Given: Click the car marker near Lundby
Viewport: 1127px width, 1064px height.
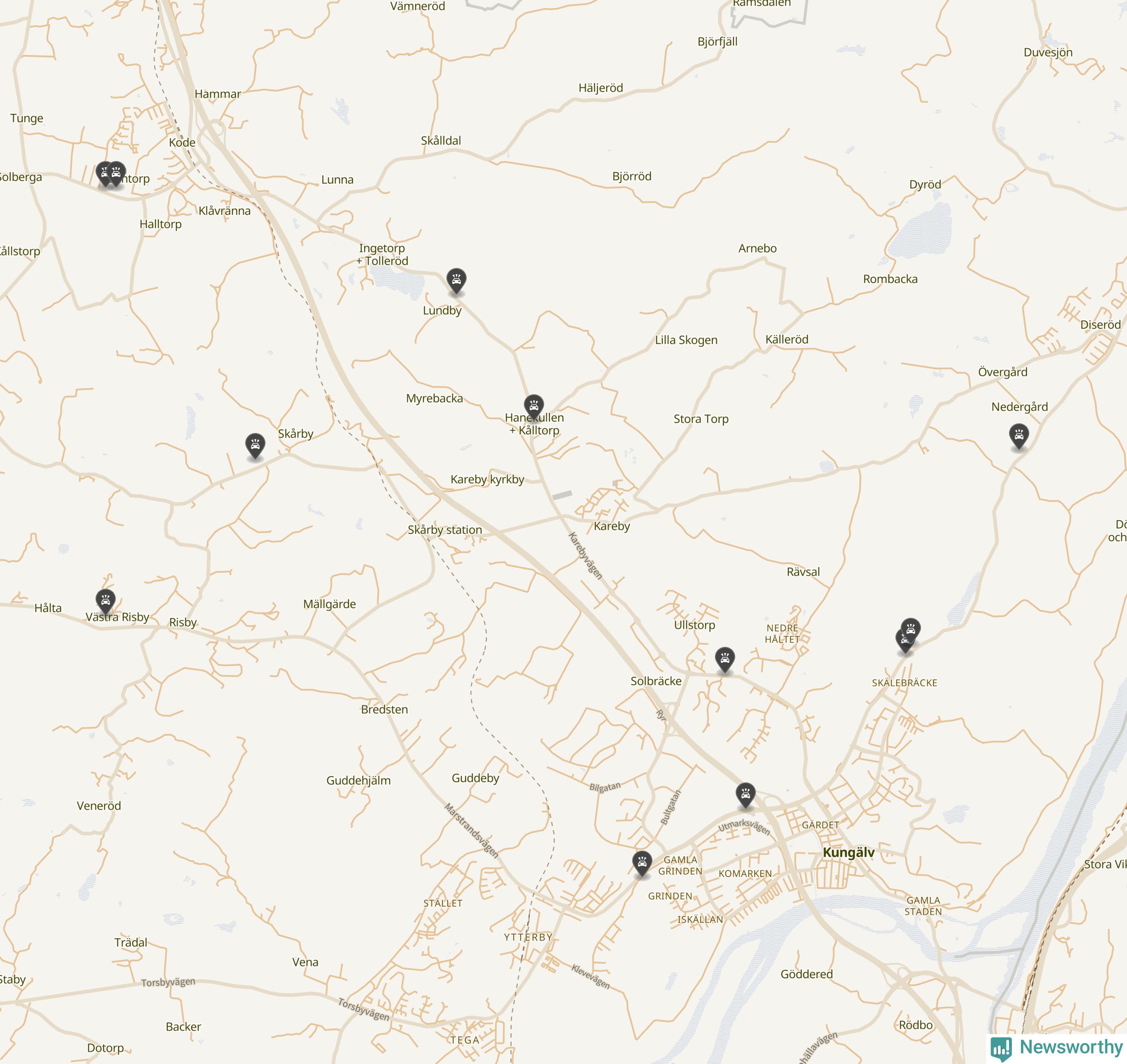Looking at the screenshot, I should click(x=456, y=280).
